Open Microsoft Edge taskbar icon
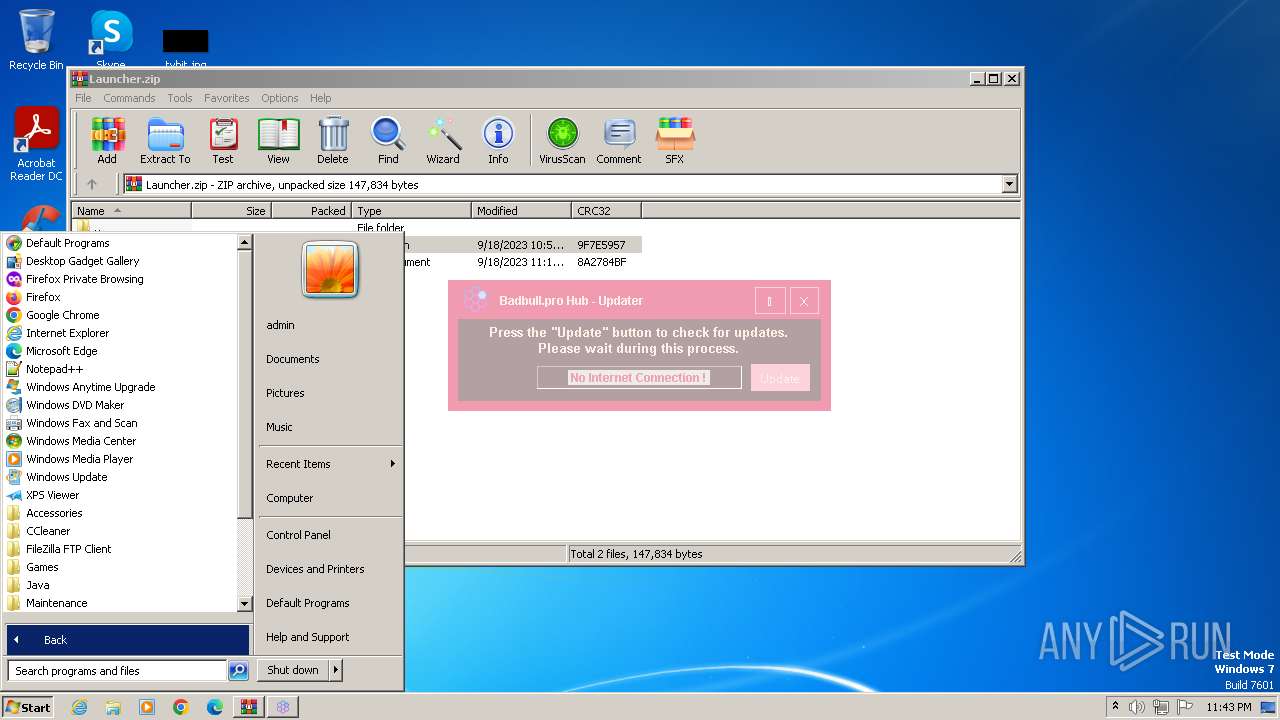 pyautogui.click(x=215, y=707)
